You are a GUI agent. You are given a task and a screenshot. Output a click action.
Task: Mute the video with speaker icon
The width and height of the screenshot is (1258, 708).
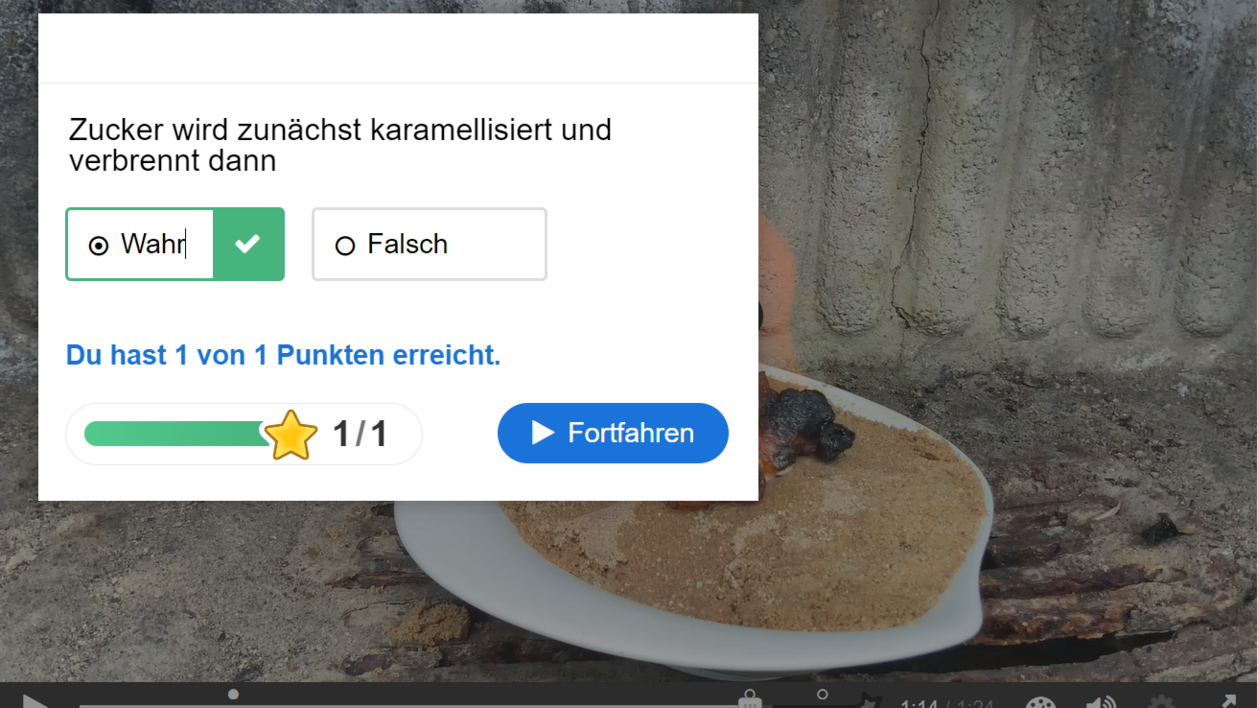1101,702
